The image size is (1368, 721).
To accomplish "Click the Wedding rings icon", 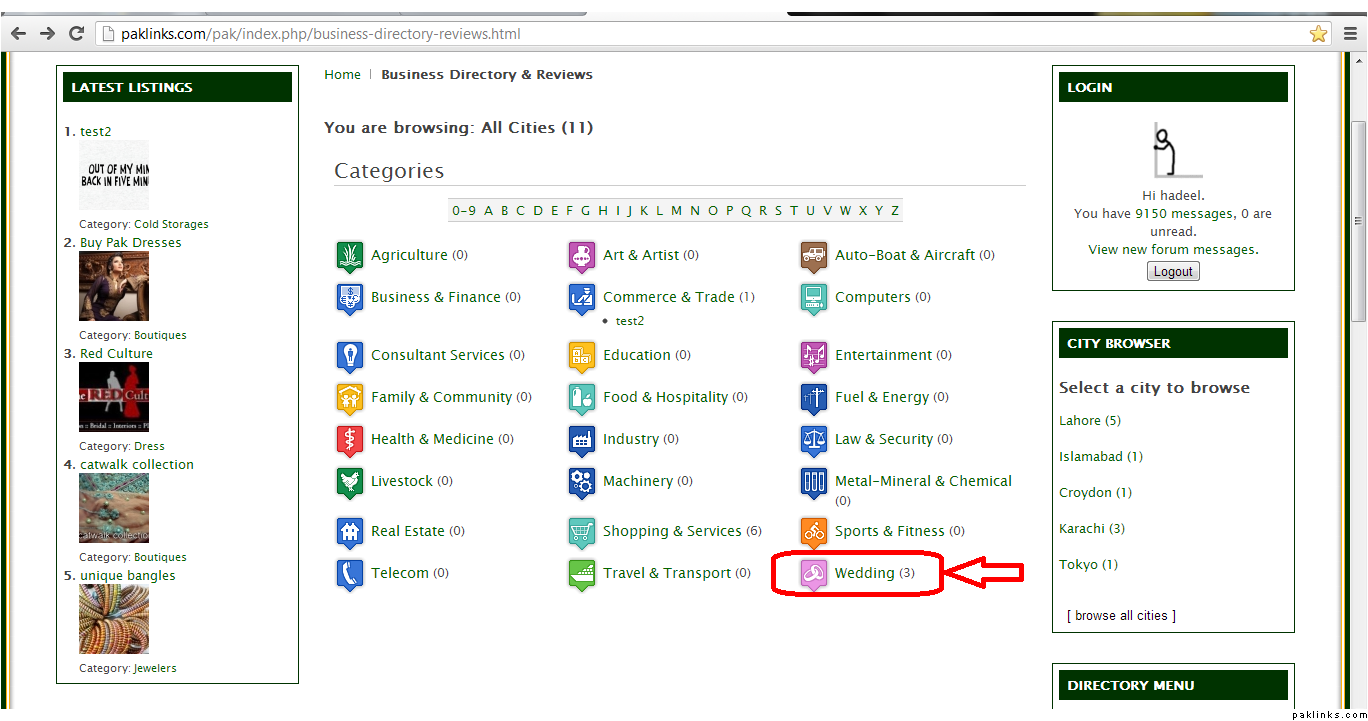I will (x=813, y=574).
